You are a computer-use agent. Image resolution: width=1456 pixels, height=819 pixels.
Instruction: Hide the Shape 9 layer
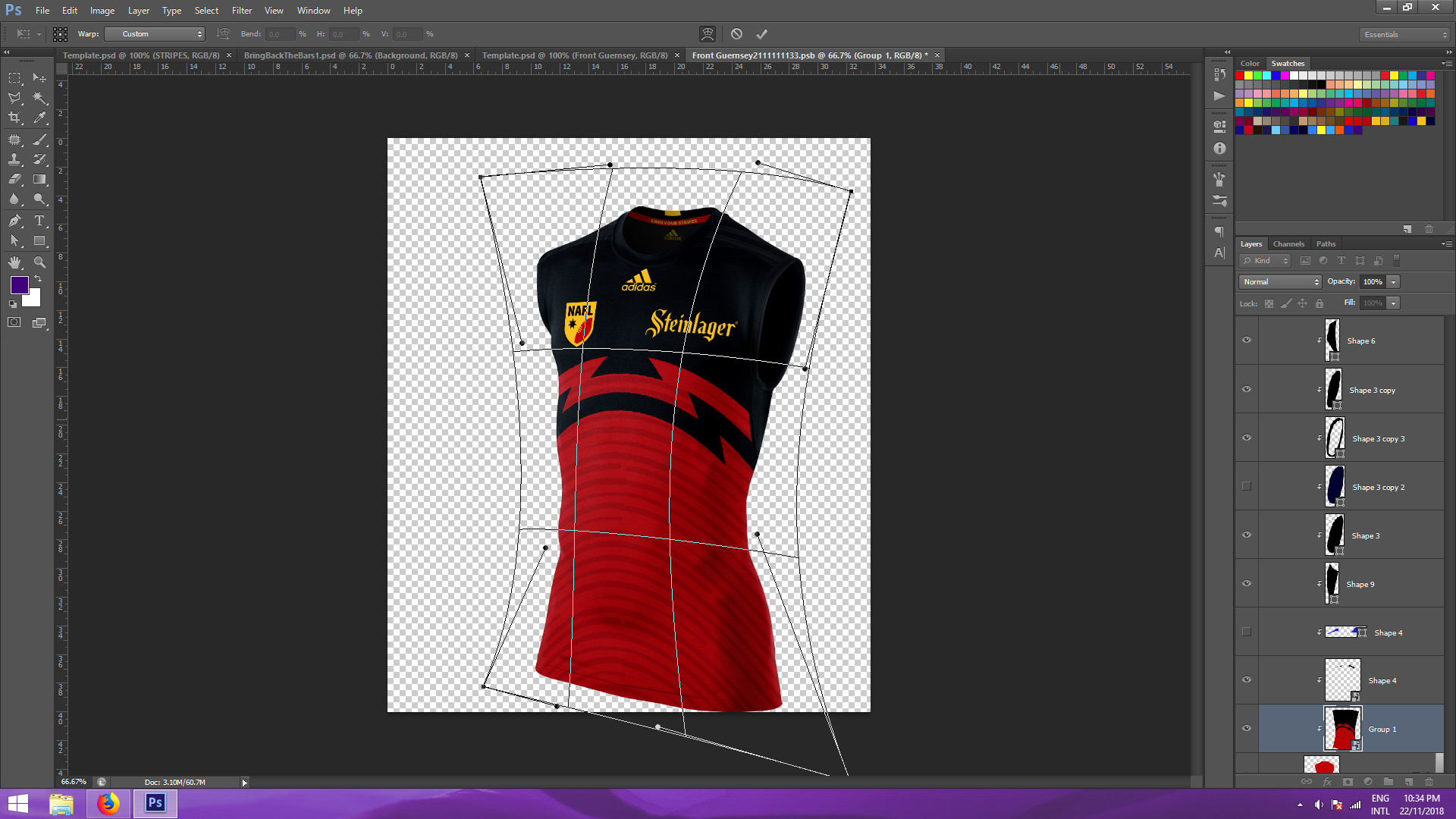pyautogui.click(x=1247, y=583)
